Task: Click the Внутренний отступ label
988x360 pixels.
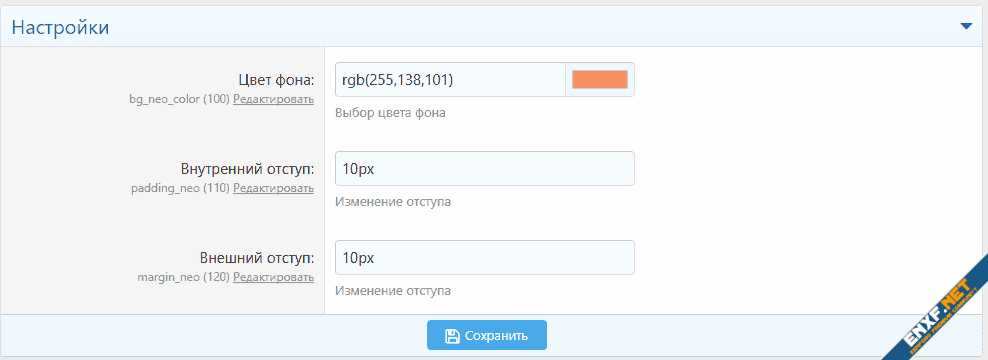Action: tap(248, 169)
